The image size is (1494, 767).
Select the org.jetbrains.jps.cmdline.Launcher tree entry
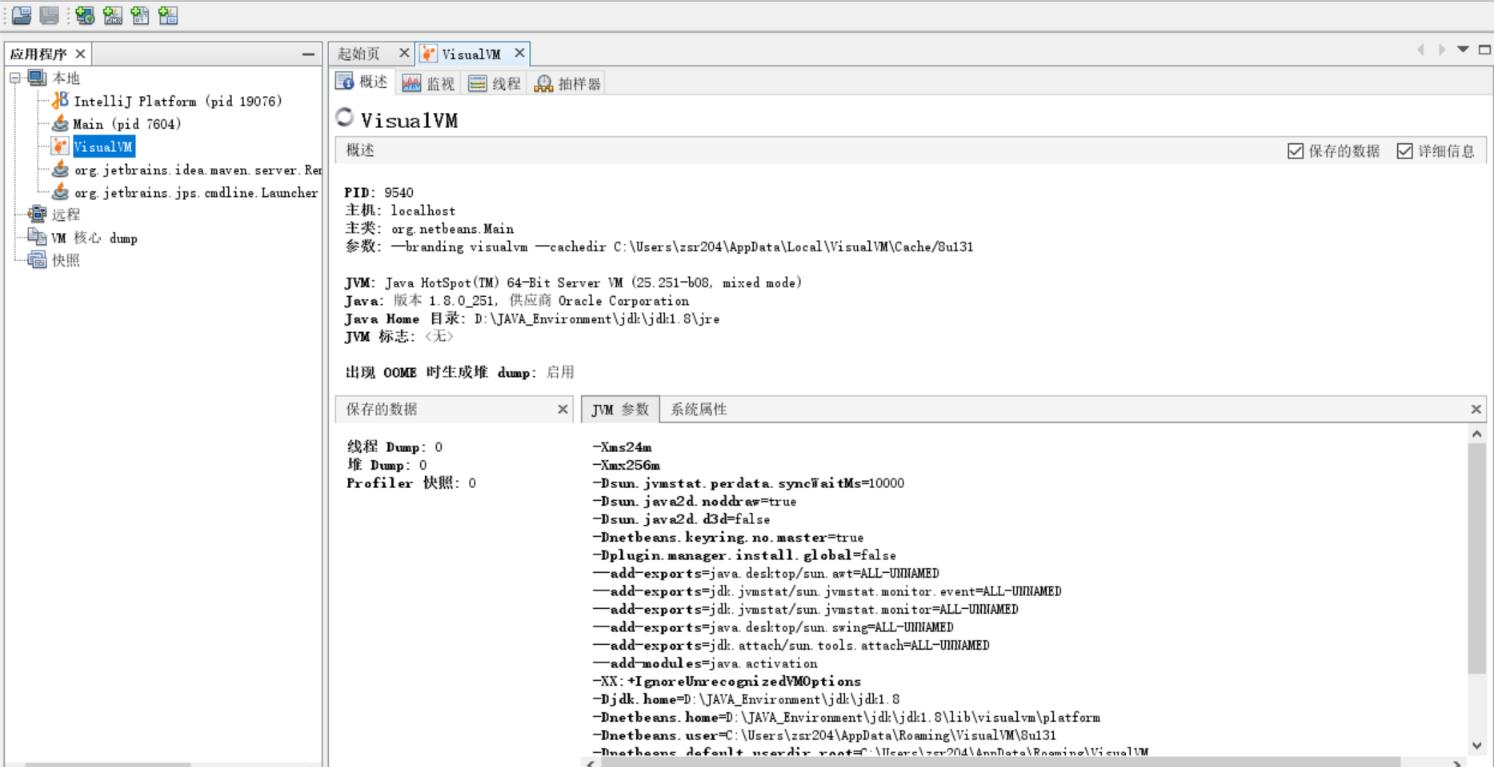196,193
